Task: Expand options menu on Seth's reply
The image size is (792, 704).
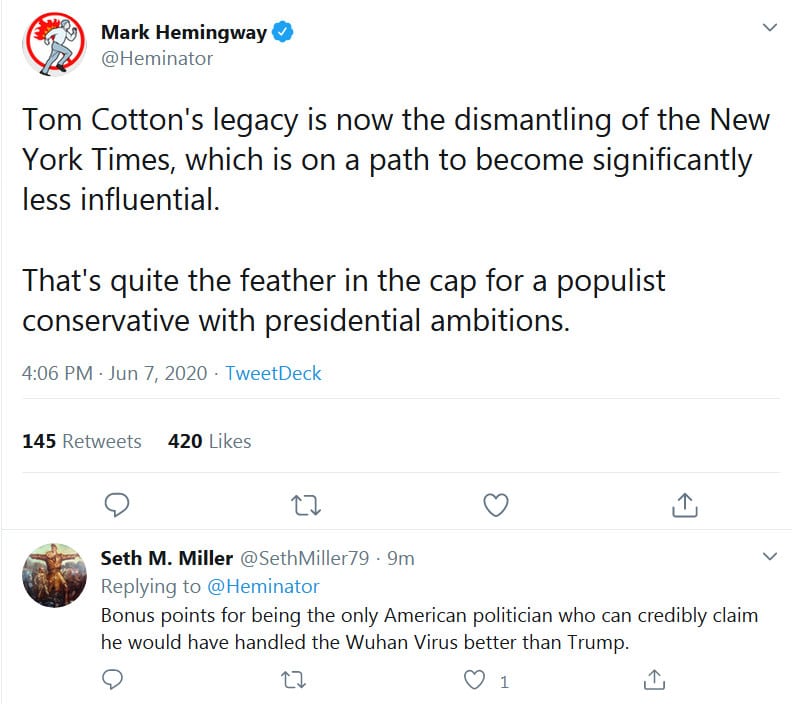Action: (x=769, y=556)
